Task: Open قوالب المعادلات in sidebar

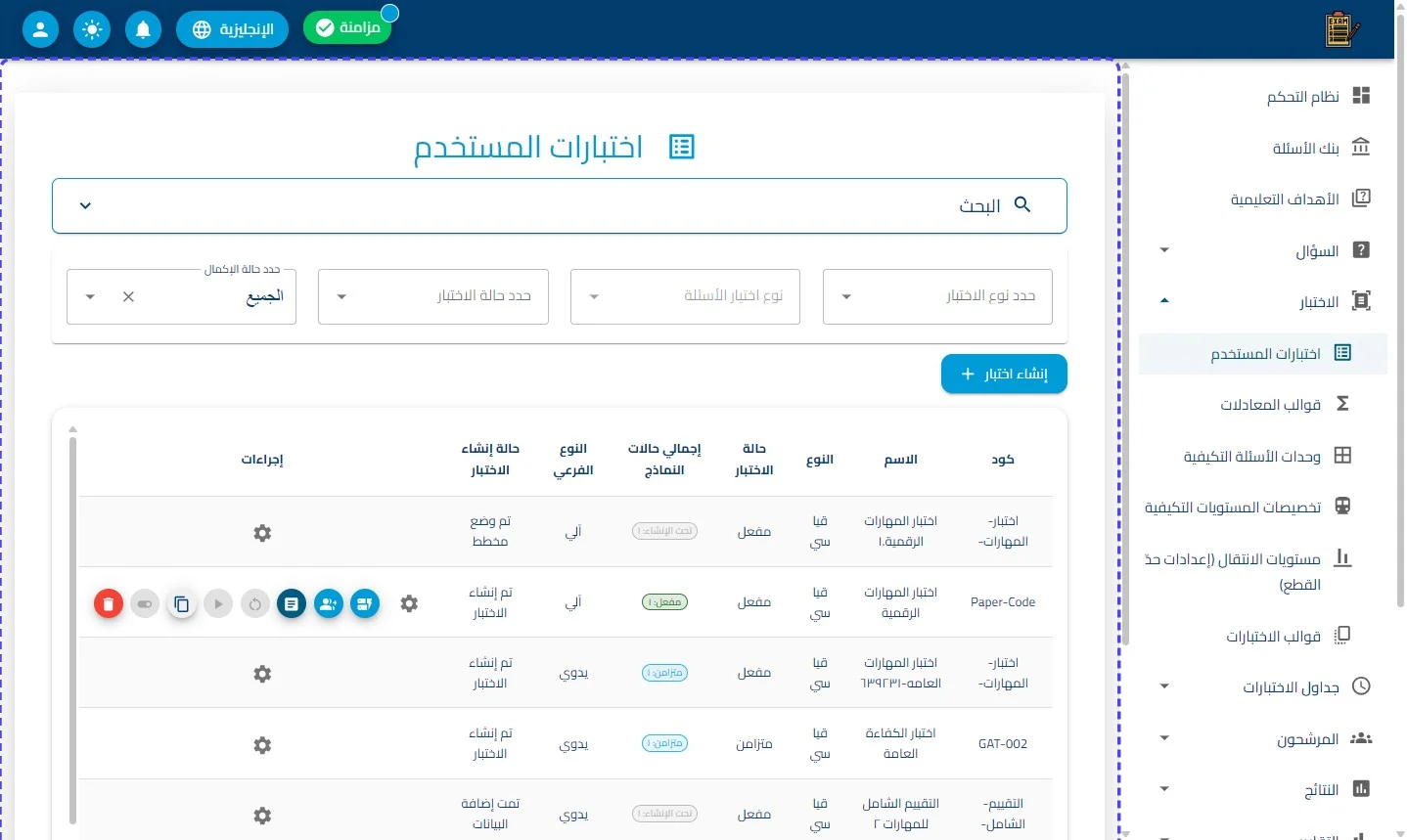Action: coord(1263,404)
